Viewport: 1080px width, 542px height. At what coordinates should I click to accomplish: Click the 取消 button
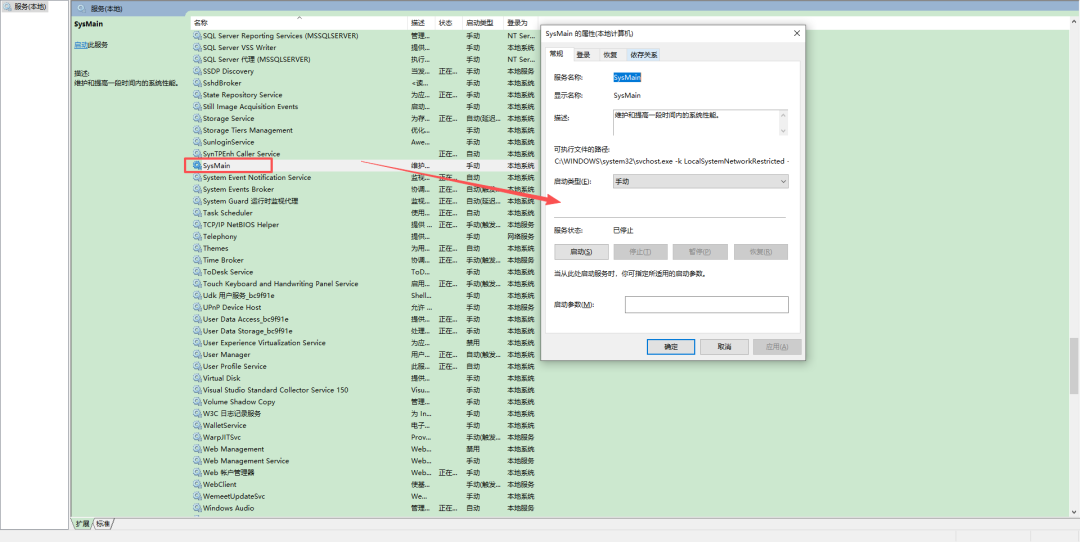724,347
